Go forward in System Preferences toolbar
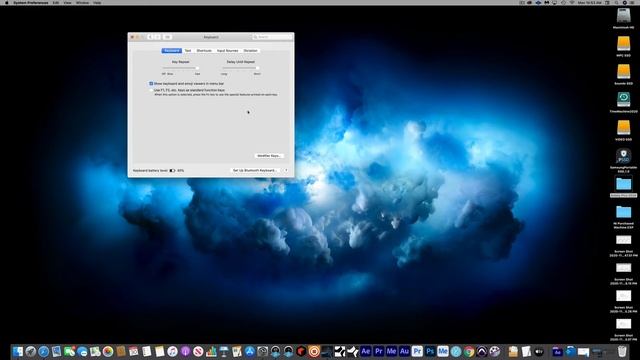Image resolution: width=640 pixels, height=360 pixels. click(x=157, y=37)
